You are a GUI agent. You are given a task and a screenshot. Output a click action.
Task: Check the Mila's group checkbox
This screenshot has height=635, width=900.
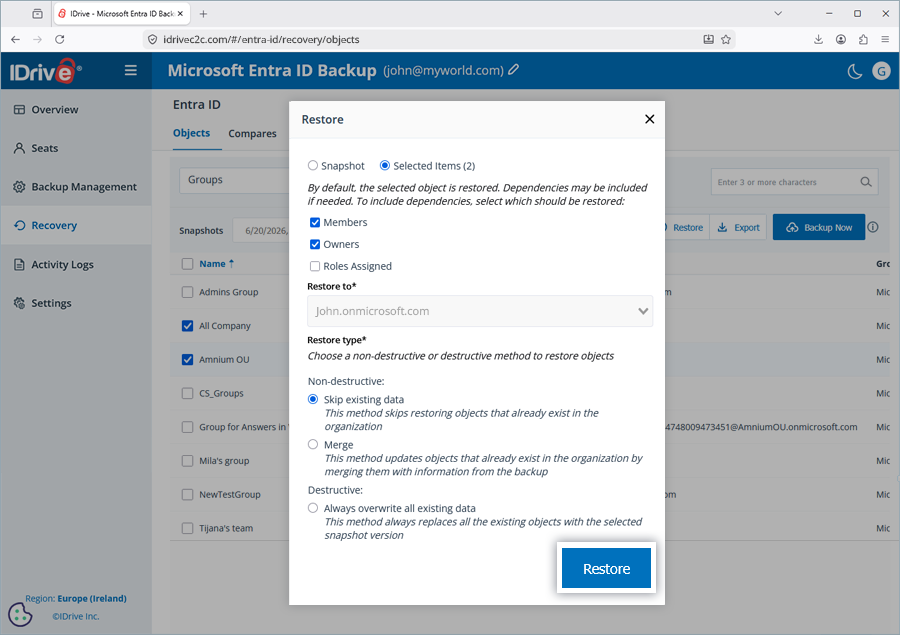(x=187, y=460)
